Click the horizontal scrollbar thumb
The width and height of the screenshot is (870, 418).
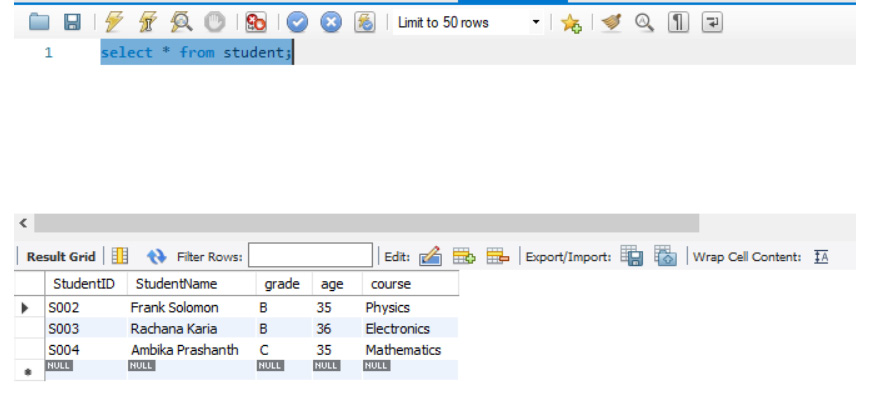[366, 223]
